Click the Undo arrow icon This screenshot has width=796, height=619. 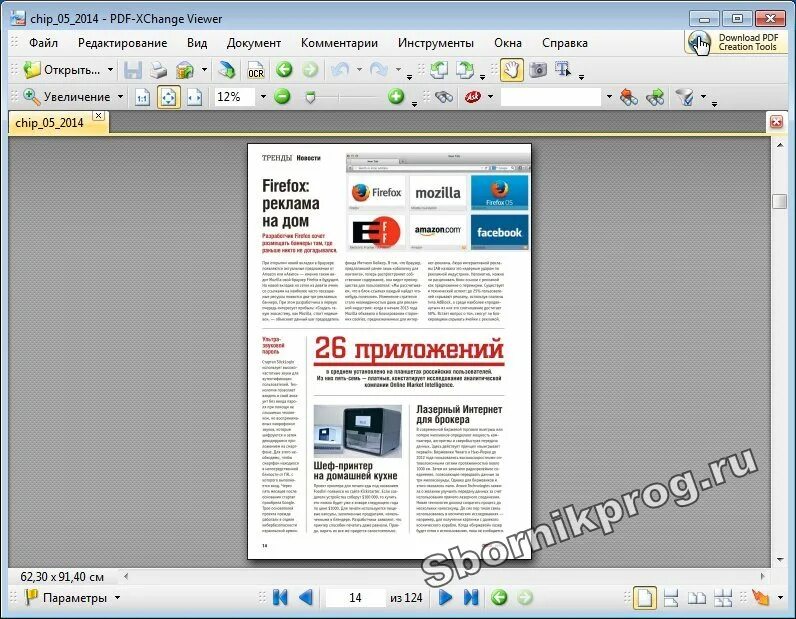pyautogui.click(x=341, y=70)
